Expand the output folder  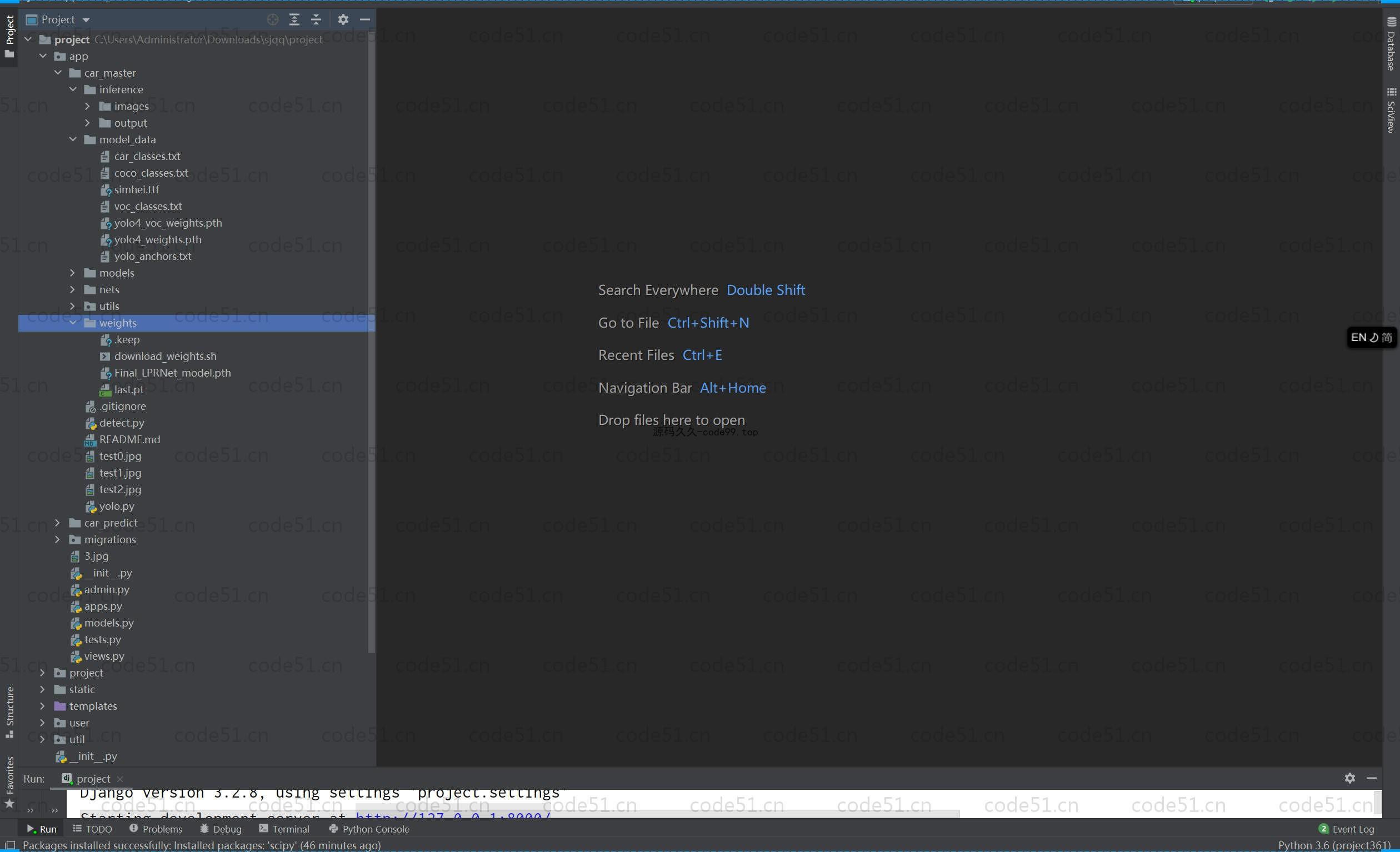pos(88,123)
